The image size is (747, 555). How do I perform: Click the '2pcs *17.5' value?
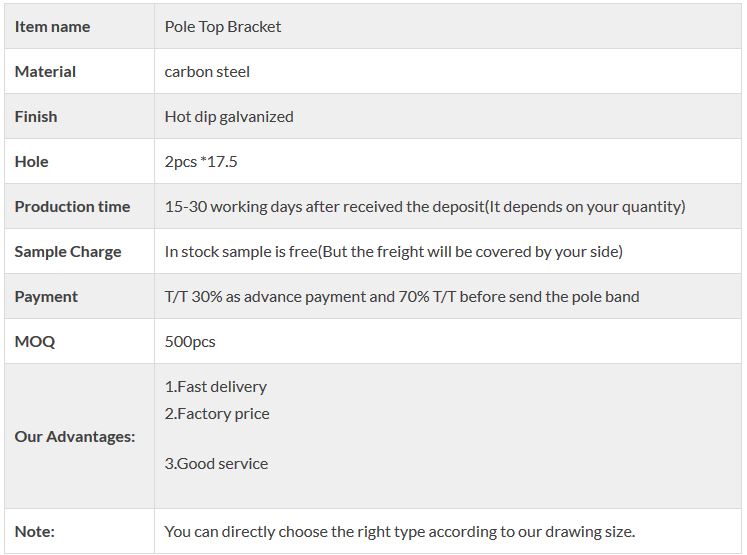pyautogui.click(x=201, y=162)
